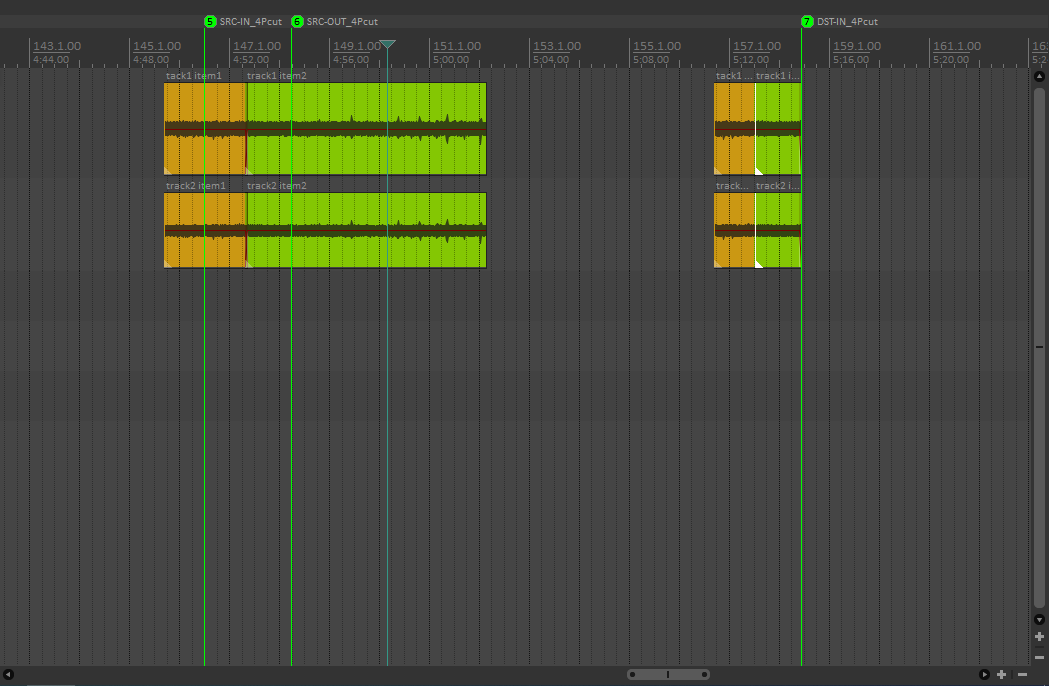Select marker 7 DST-IN_4Pcut
The image size is (1049, 686).
[807, 21]
